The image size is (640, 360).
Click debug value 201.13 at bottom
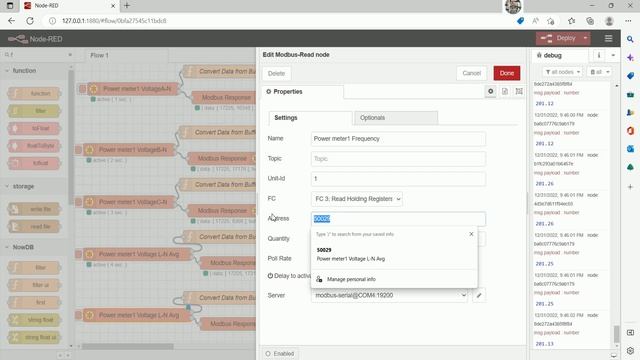click(544, 344)
